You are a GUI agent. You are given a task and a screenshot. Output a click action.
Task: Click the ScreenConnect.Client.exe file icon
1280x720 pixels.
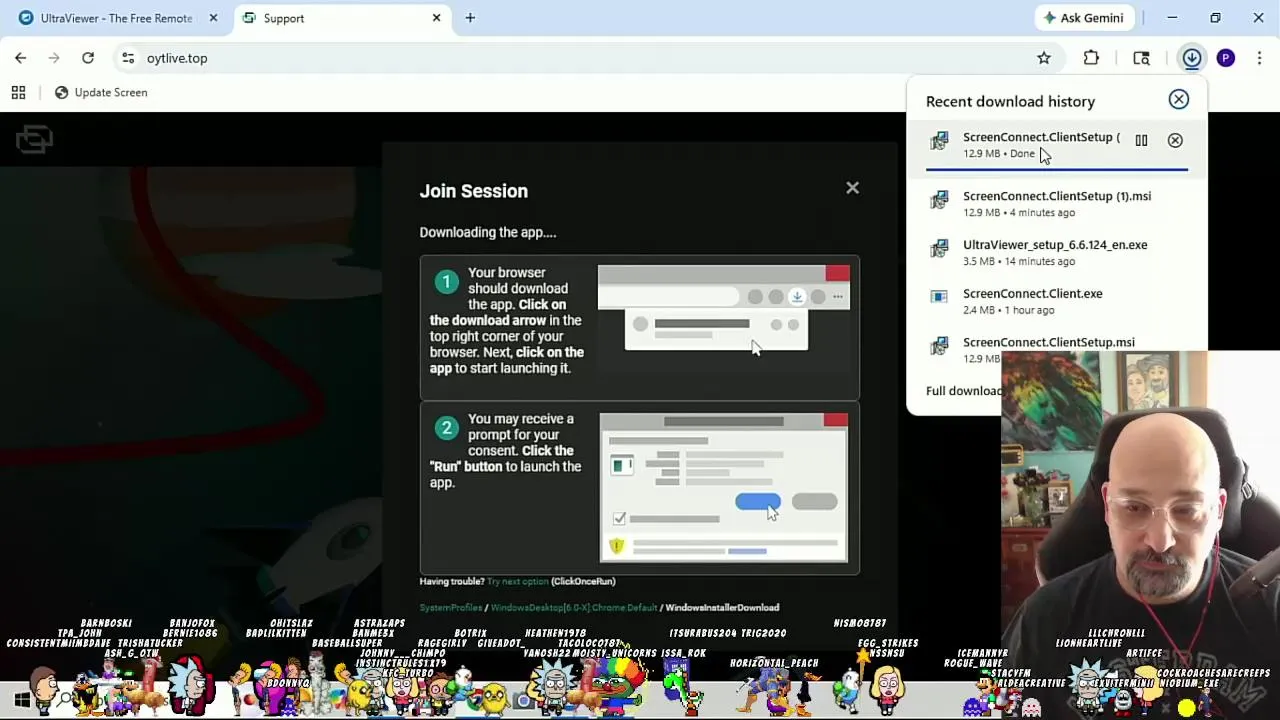click(x=939, y=297)
